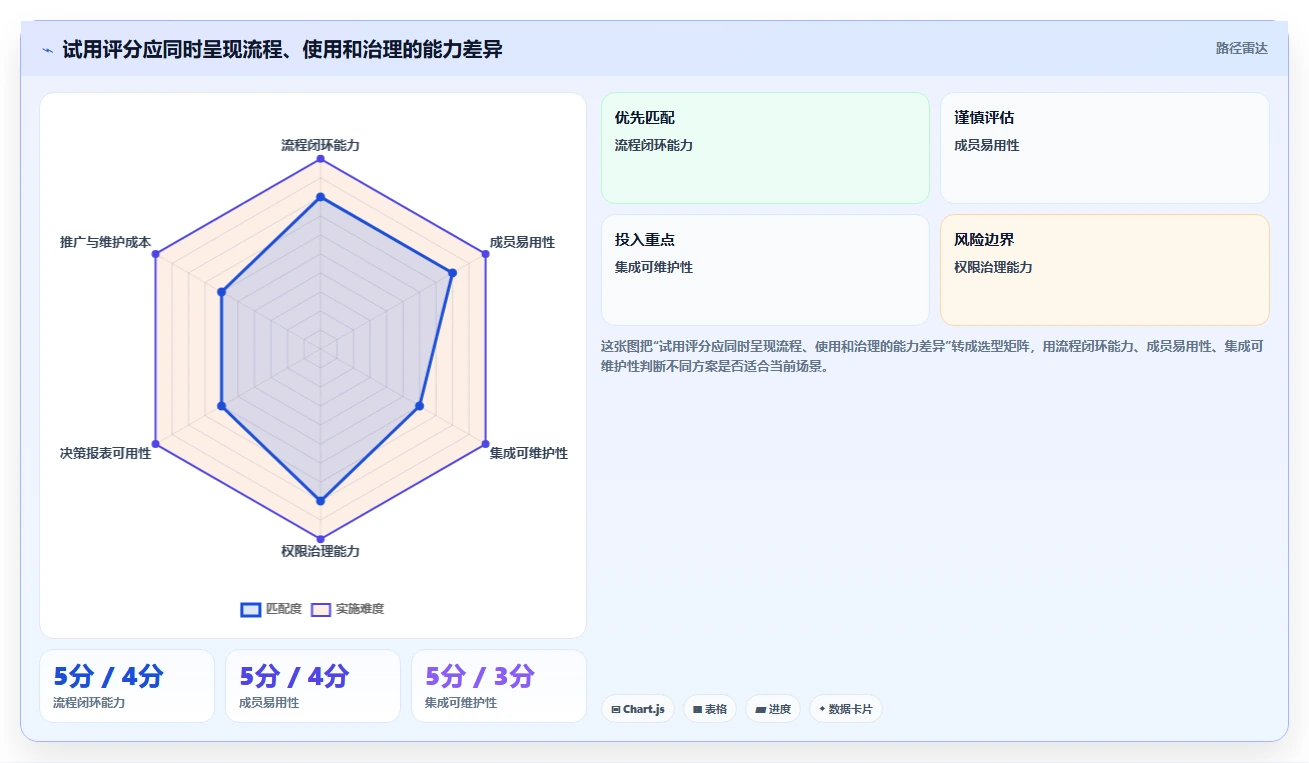Select the 数据卡片 tag
The height and width of the screenshot is (763, 1309).
click(846, 709)
